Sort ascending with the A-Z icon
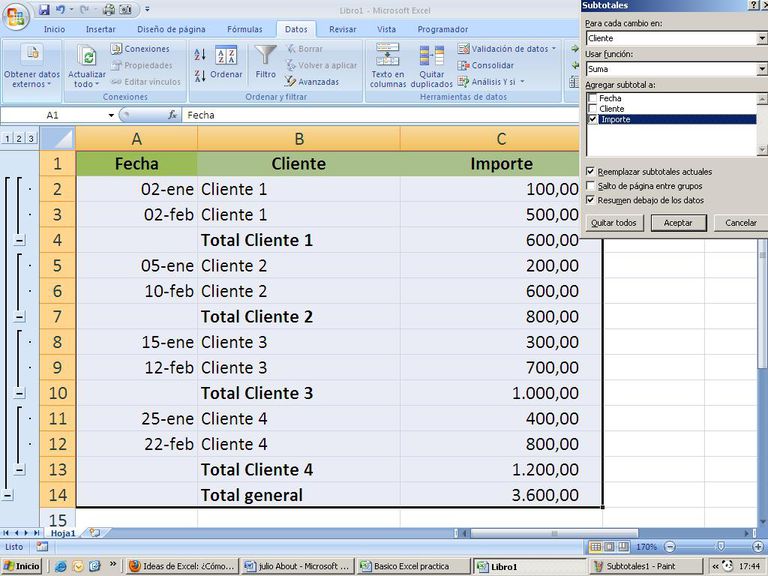768x576 pixels. (x=200, y=55)
